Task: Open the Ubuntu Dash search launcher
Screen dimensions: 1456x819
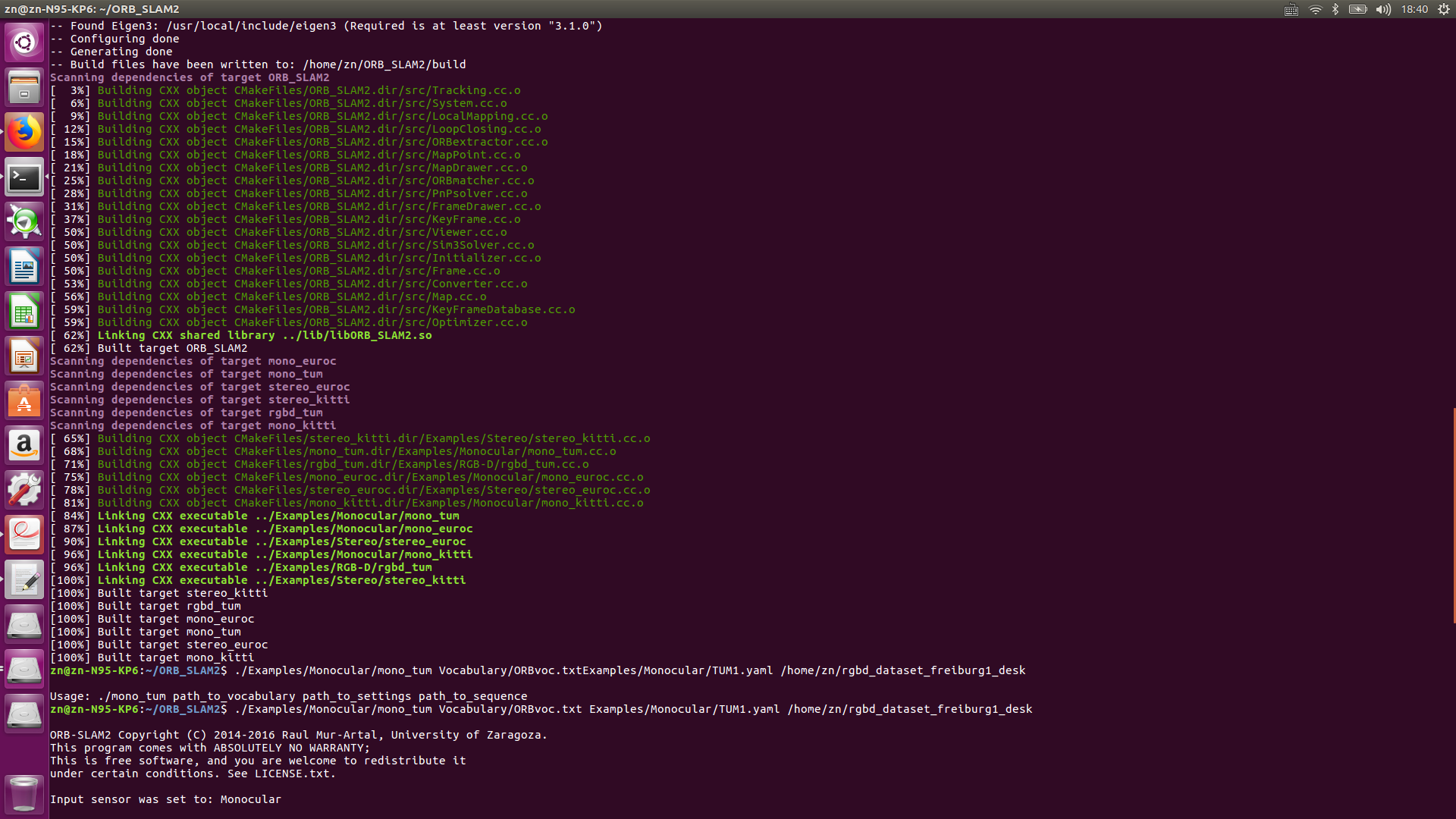Action: (x=24, y=42)
